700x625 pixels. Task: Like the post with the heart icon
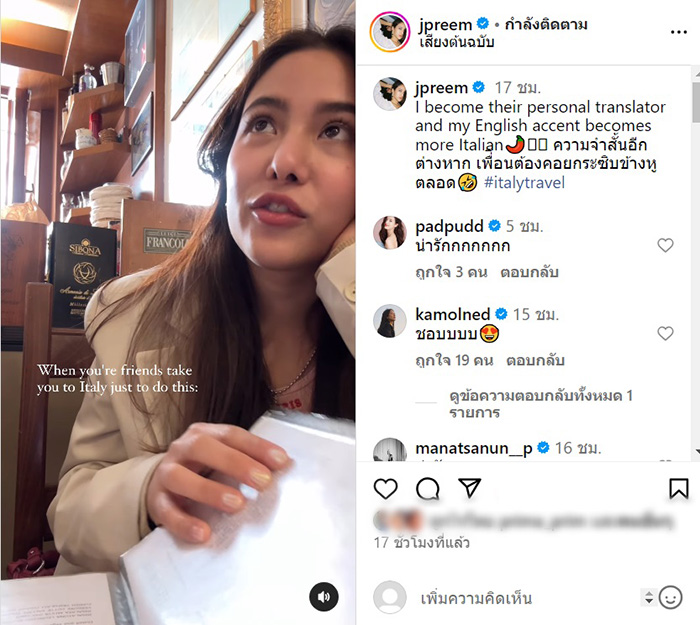pyautogui.click(x=385, y=488)
